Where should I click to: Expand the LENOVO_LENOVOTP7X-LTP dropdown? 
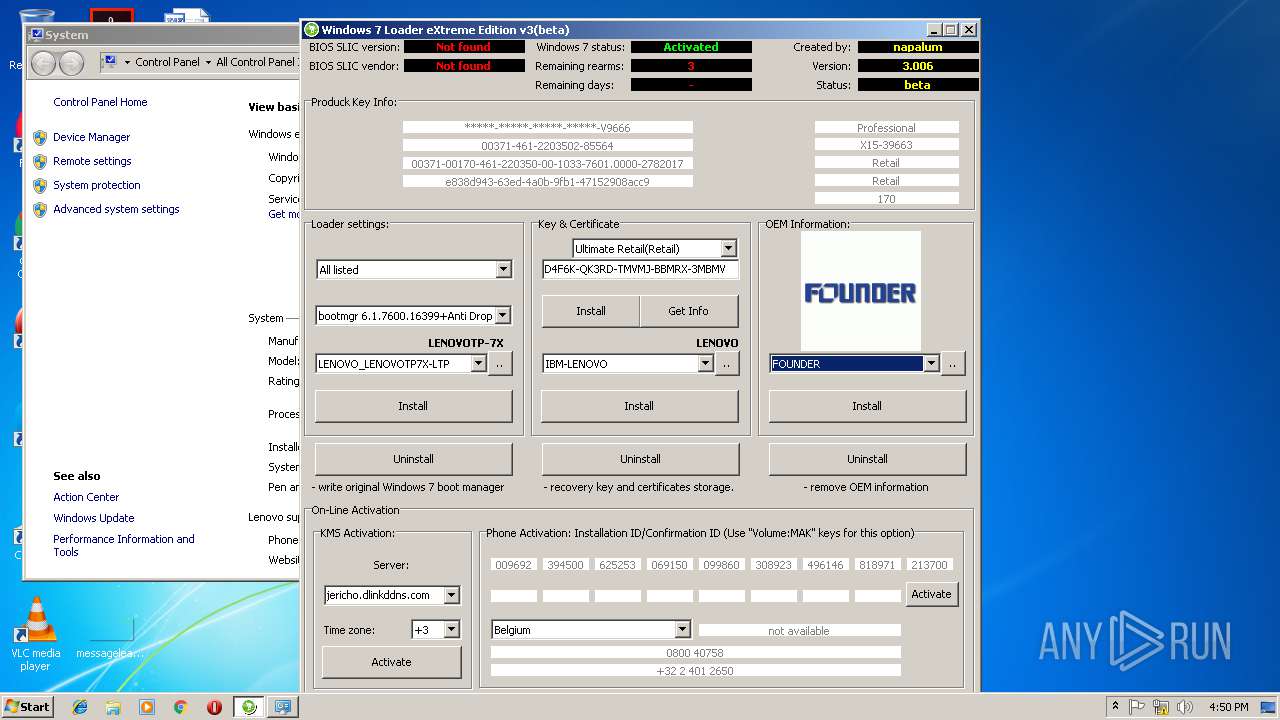pyautogui.click(x=478, y=363)
